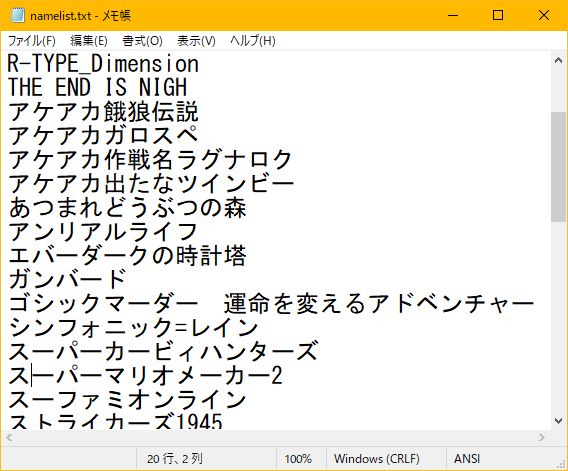Image resolution: width=568 pixels, height=471 pixels.
Task: Open the 書式(O) menu
Action: (142, 41)
